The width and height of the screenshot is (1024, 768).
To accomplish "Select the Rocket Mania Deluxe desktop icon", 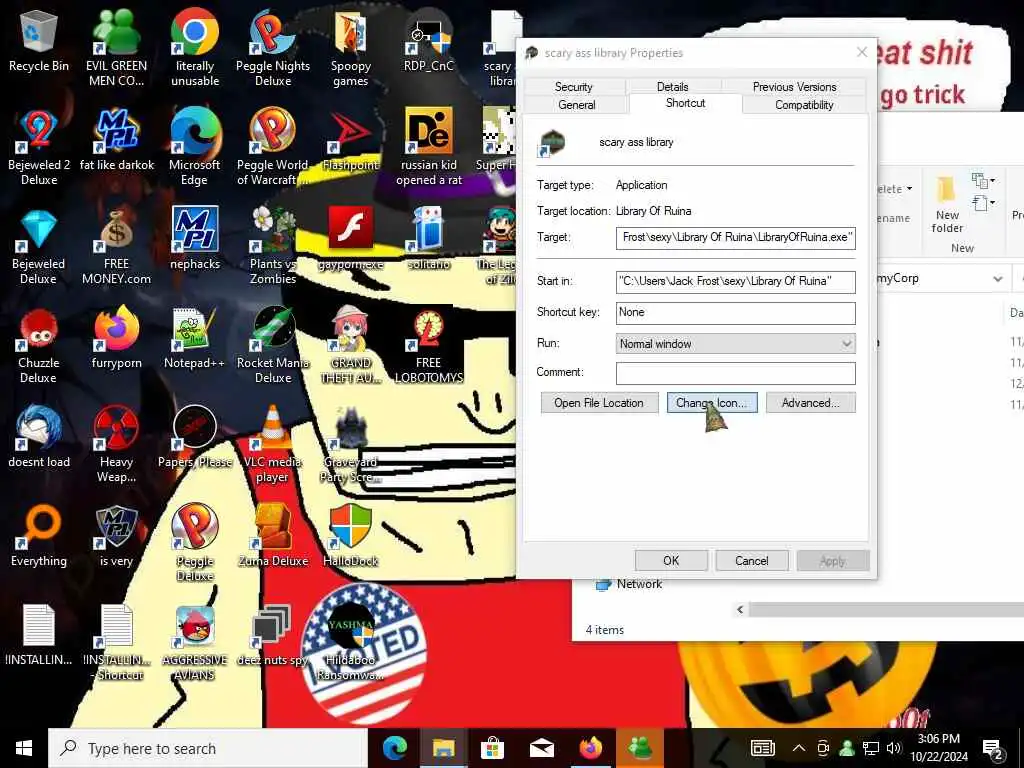I will tap(273, 346).
